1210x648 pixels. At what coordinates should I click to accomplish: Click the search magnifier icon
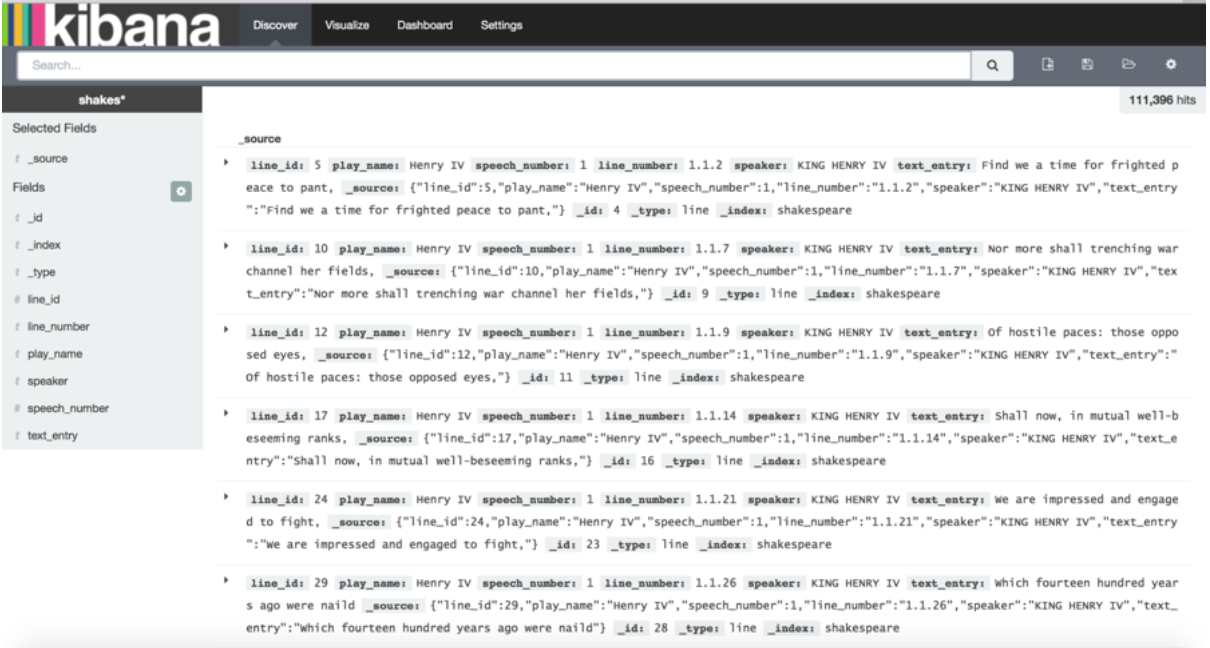(992, 65)
